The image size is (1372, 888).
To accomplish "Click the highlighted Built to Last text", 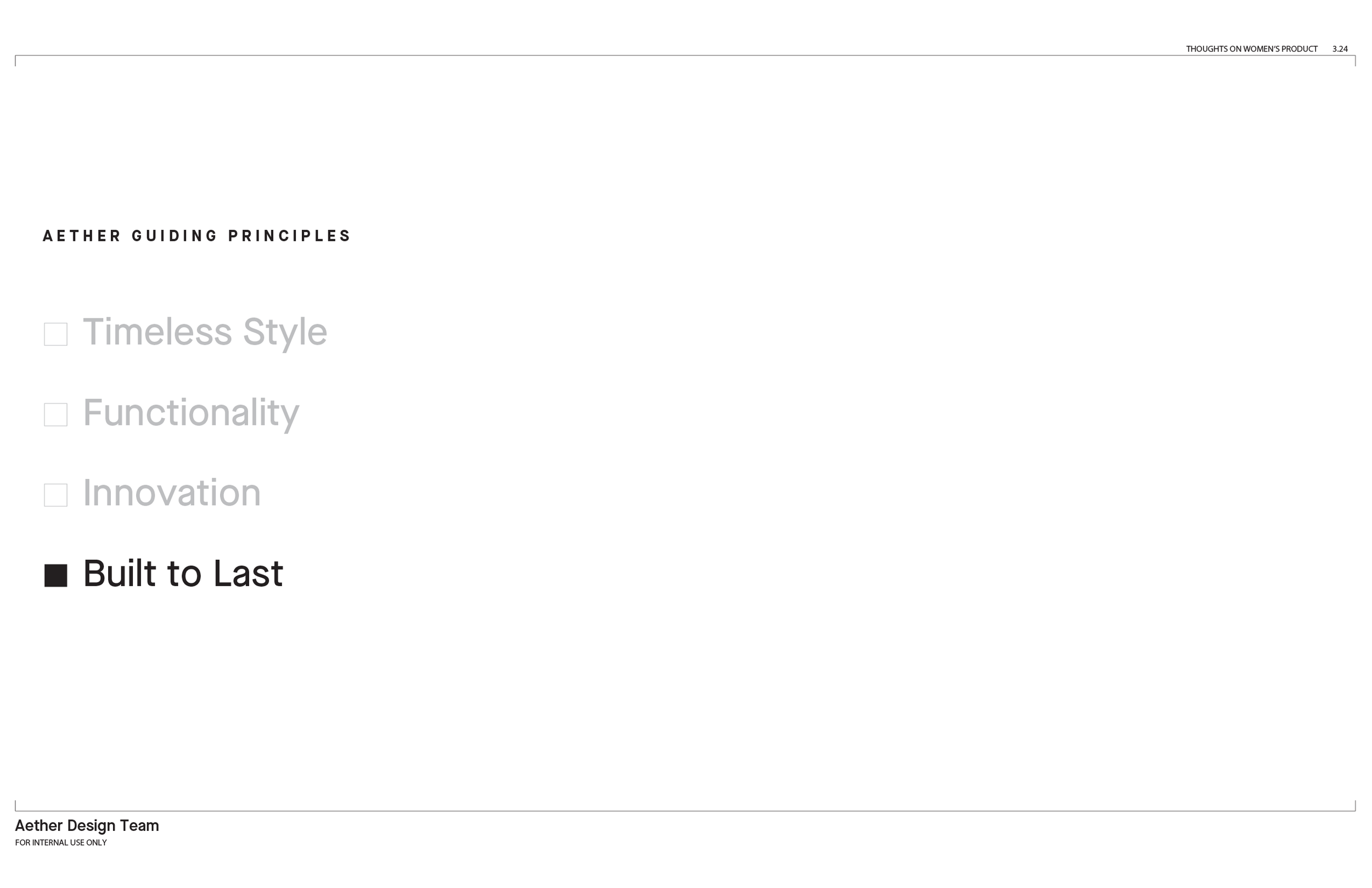I will 183,574.
